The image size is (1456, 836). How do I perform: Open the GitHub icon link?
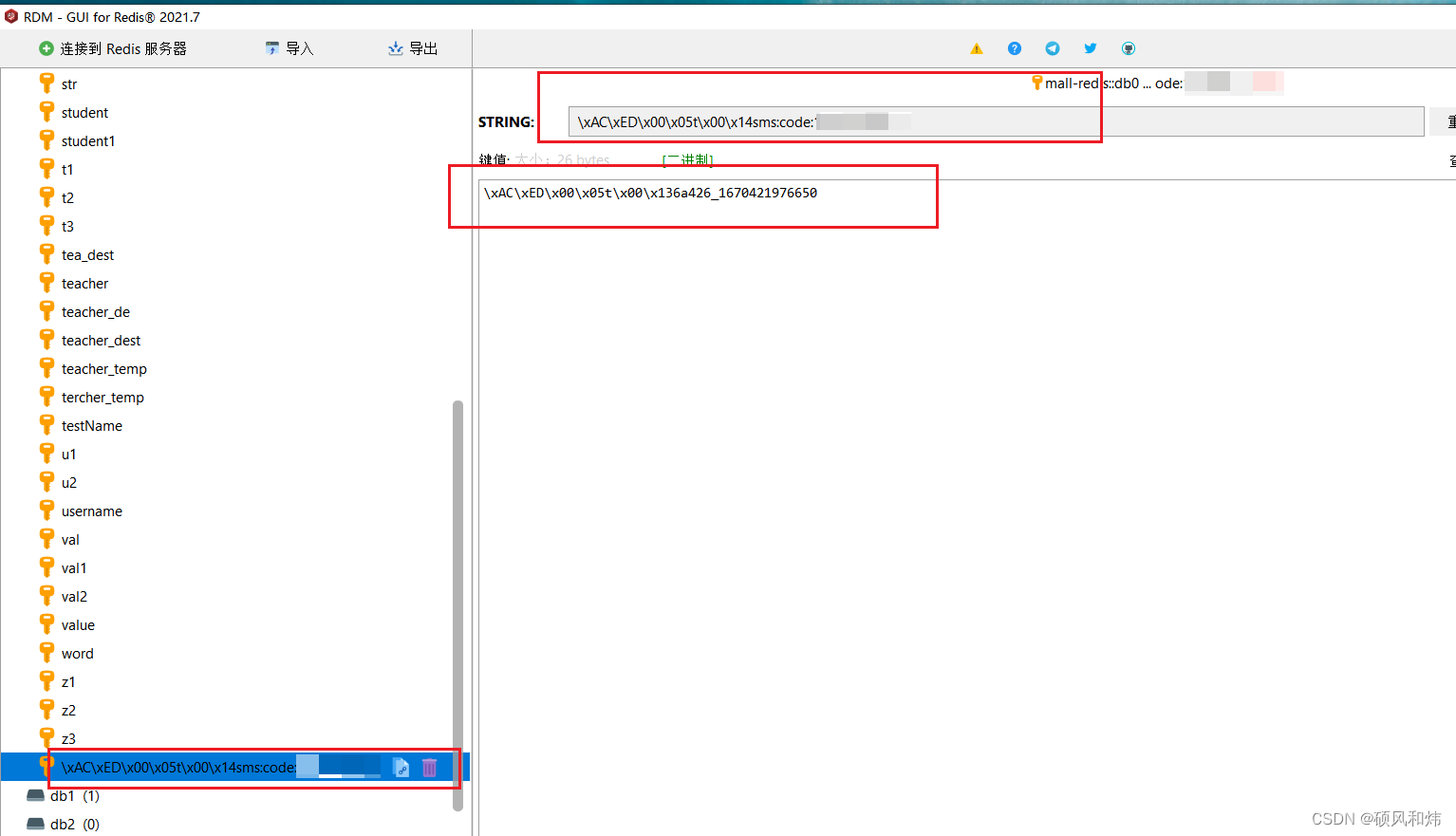coord(1129,48)
